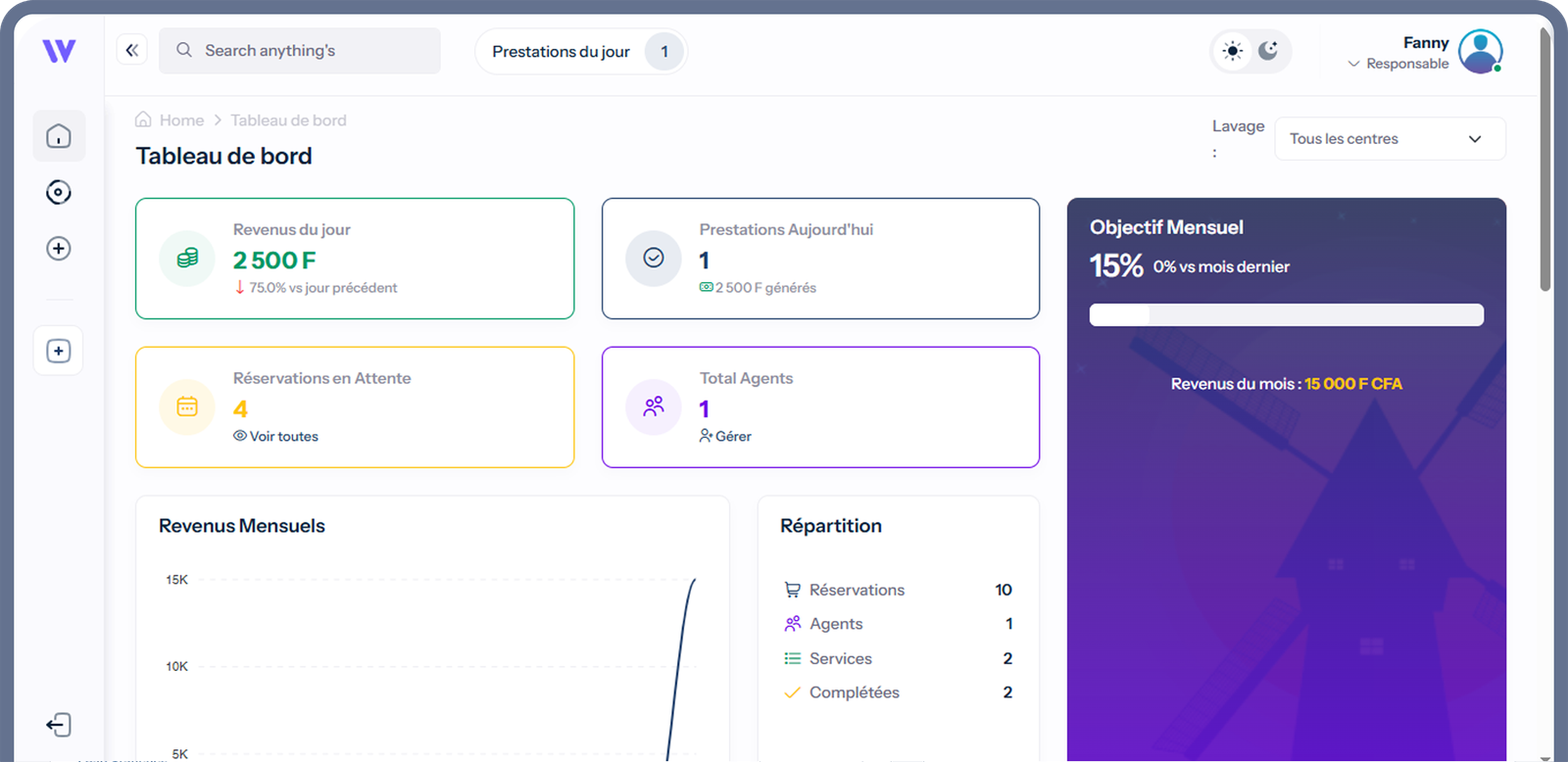Click the square plus icon in the sidebar
1568x762 pixels.
click(x=59, y=351)
